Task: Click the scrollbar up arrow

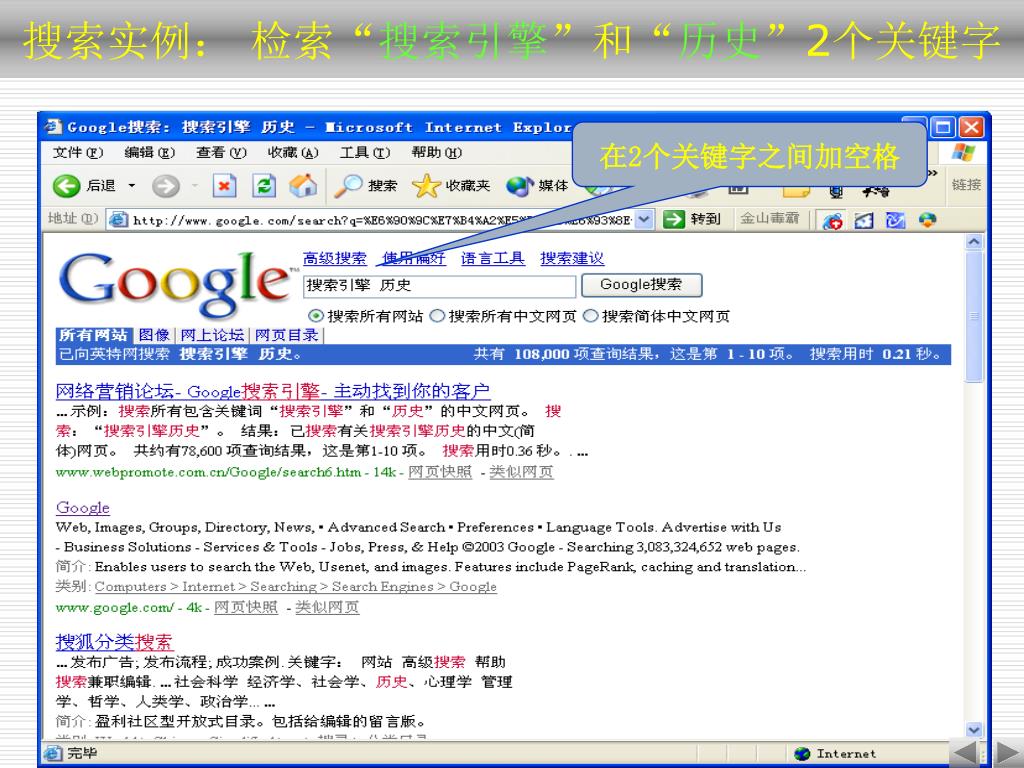Action: point(974,242)
